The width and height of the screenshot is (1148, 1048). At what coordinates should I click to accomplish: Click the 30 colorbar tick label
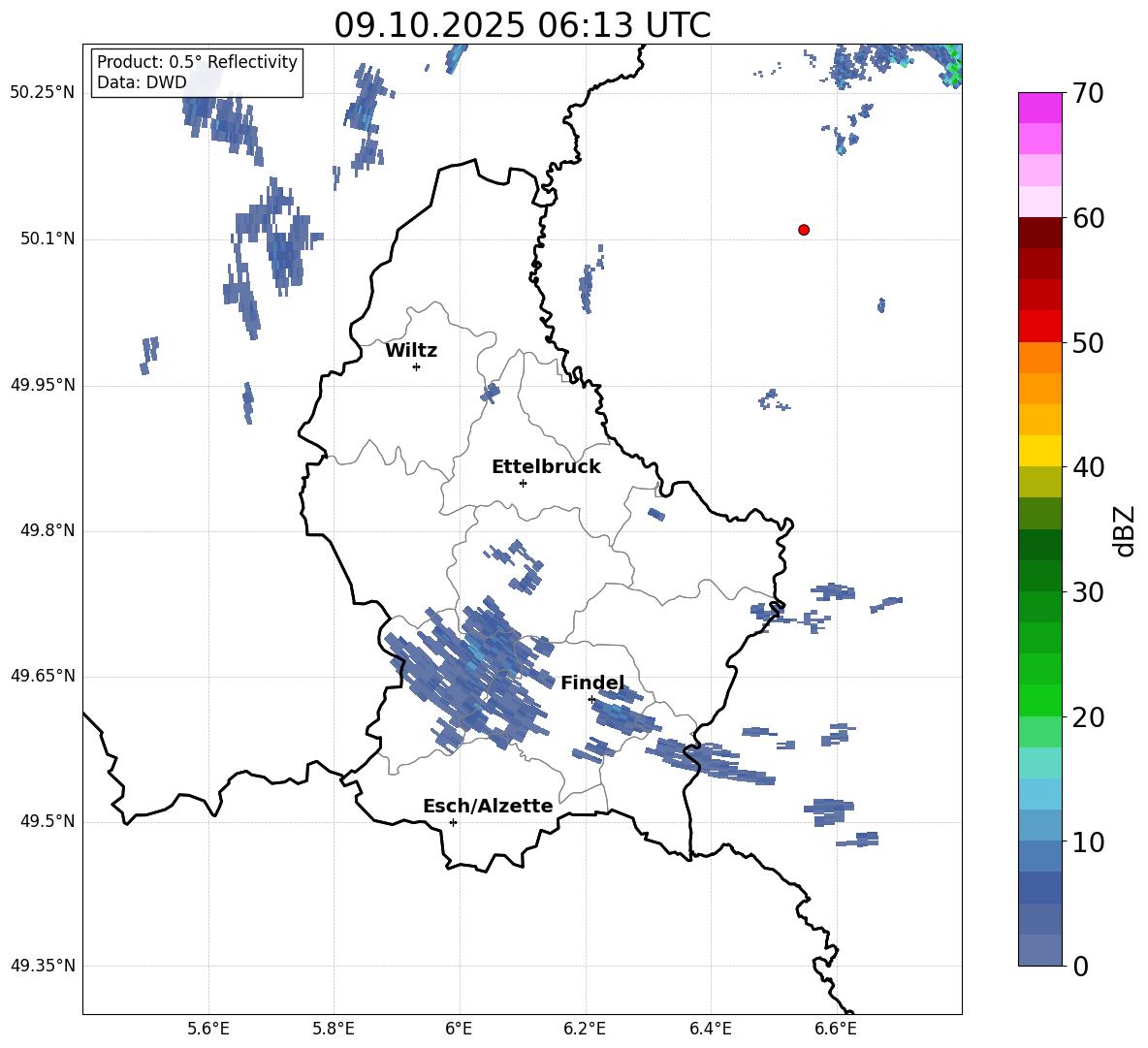1088,592
